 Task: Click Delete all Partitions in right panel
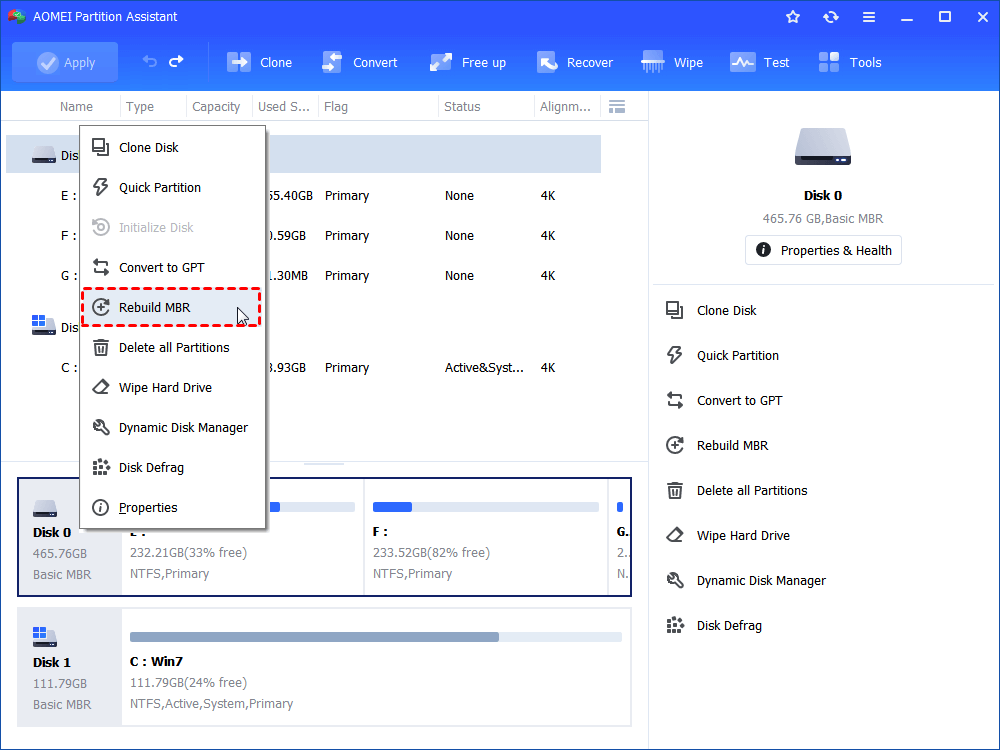pos(737,490)
